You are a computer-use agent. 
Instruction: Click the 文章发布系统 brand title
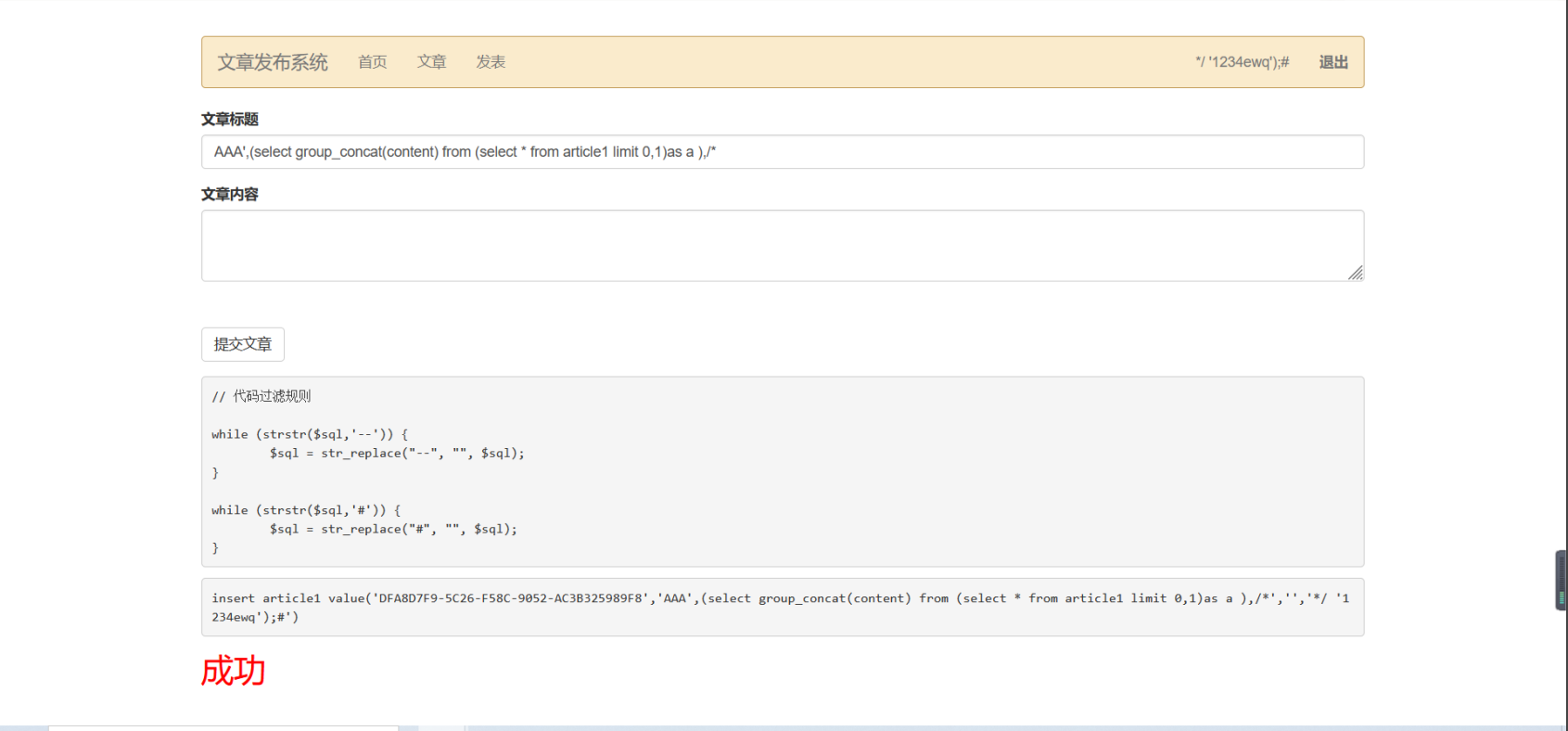(273, 62)
